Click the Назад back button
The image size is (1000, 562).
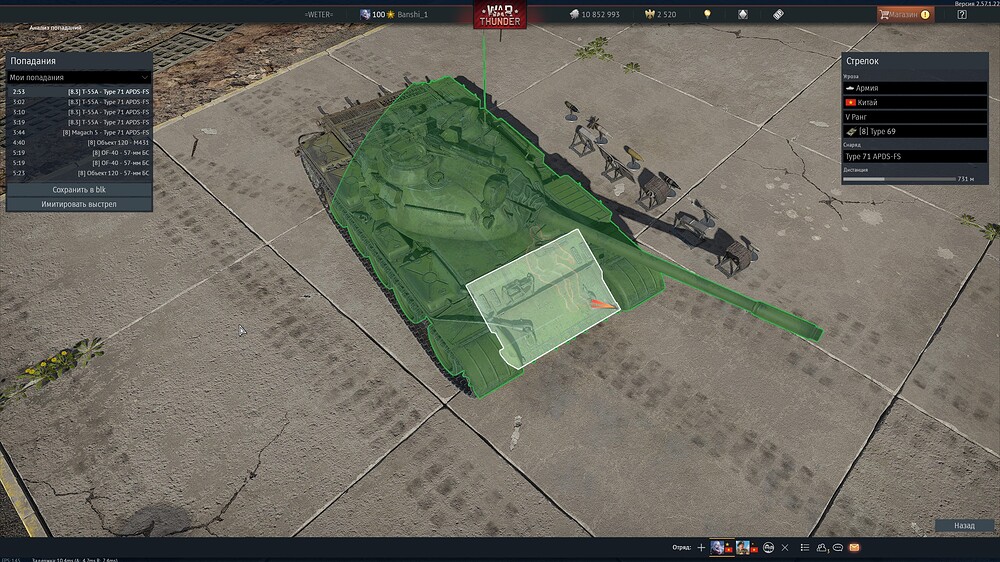click(964, 525)
